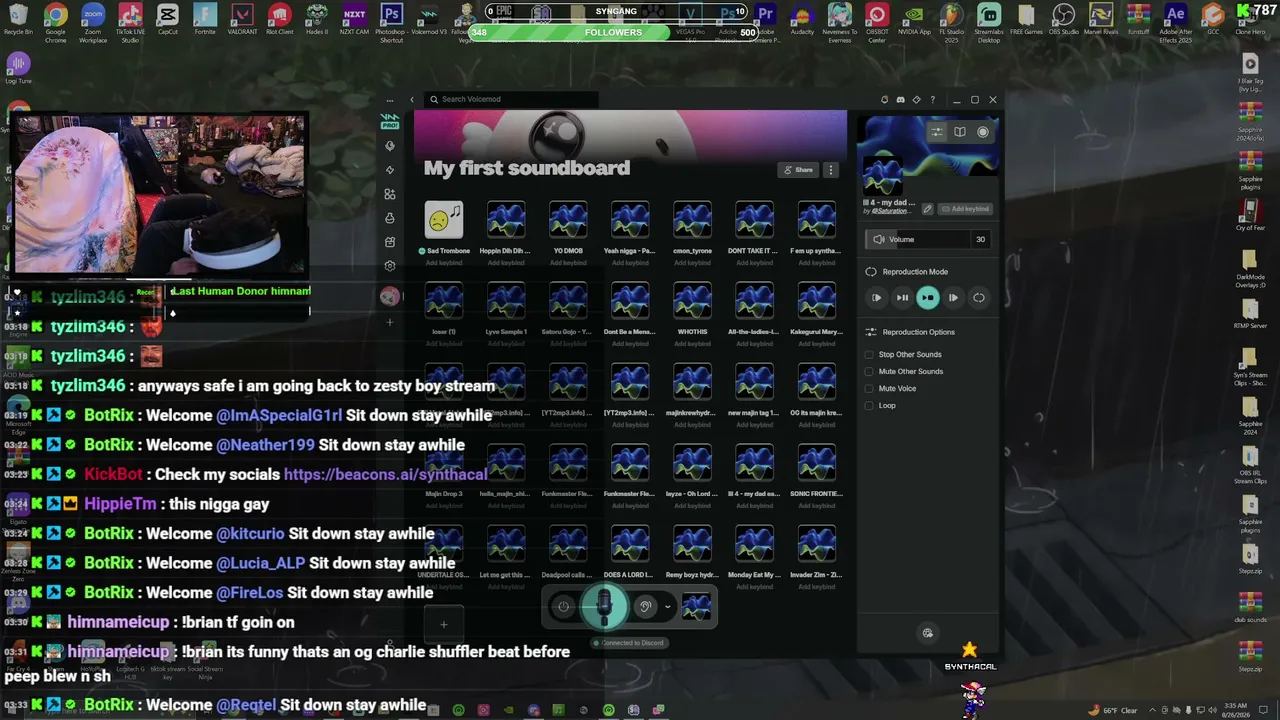Enable Loop checkbox
Screen dimensions: 1280x720
click(x=869, y=406)
